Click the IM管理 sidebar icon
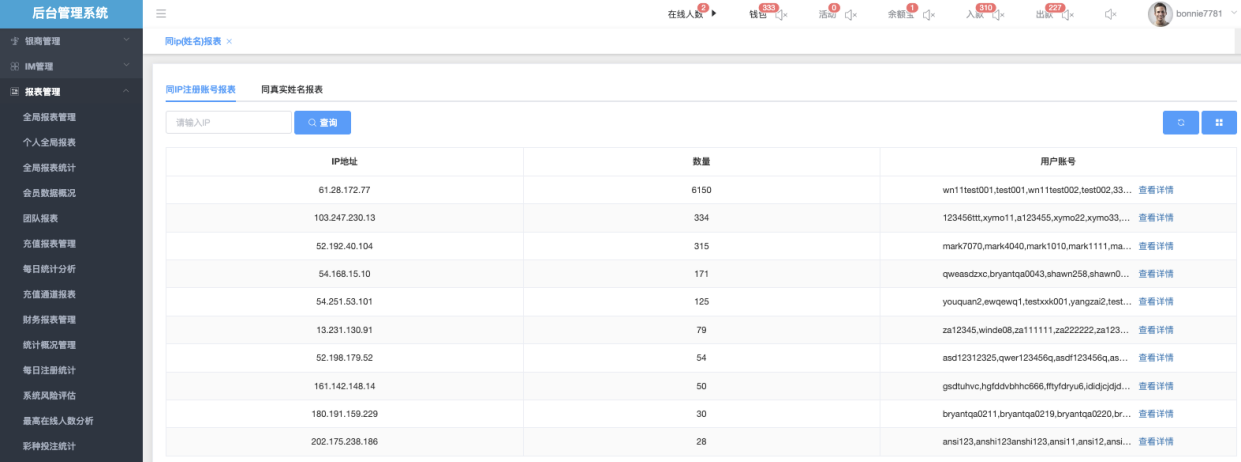The width and height of the screenshot is (1241, 462). (14, 67)
